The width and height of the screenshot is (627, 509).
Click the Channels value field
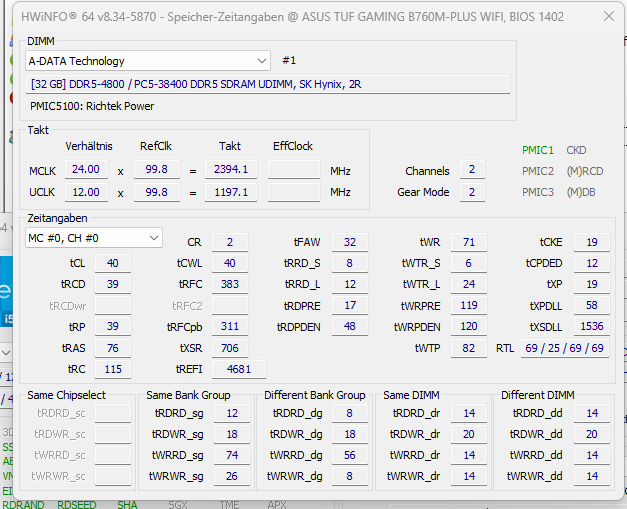472,170
